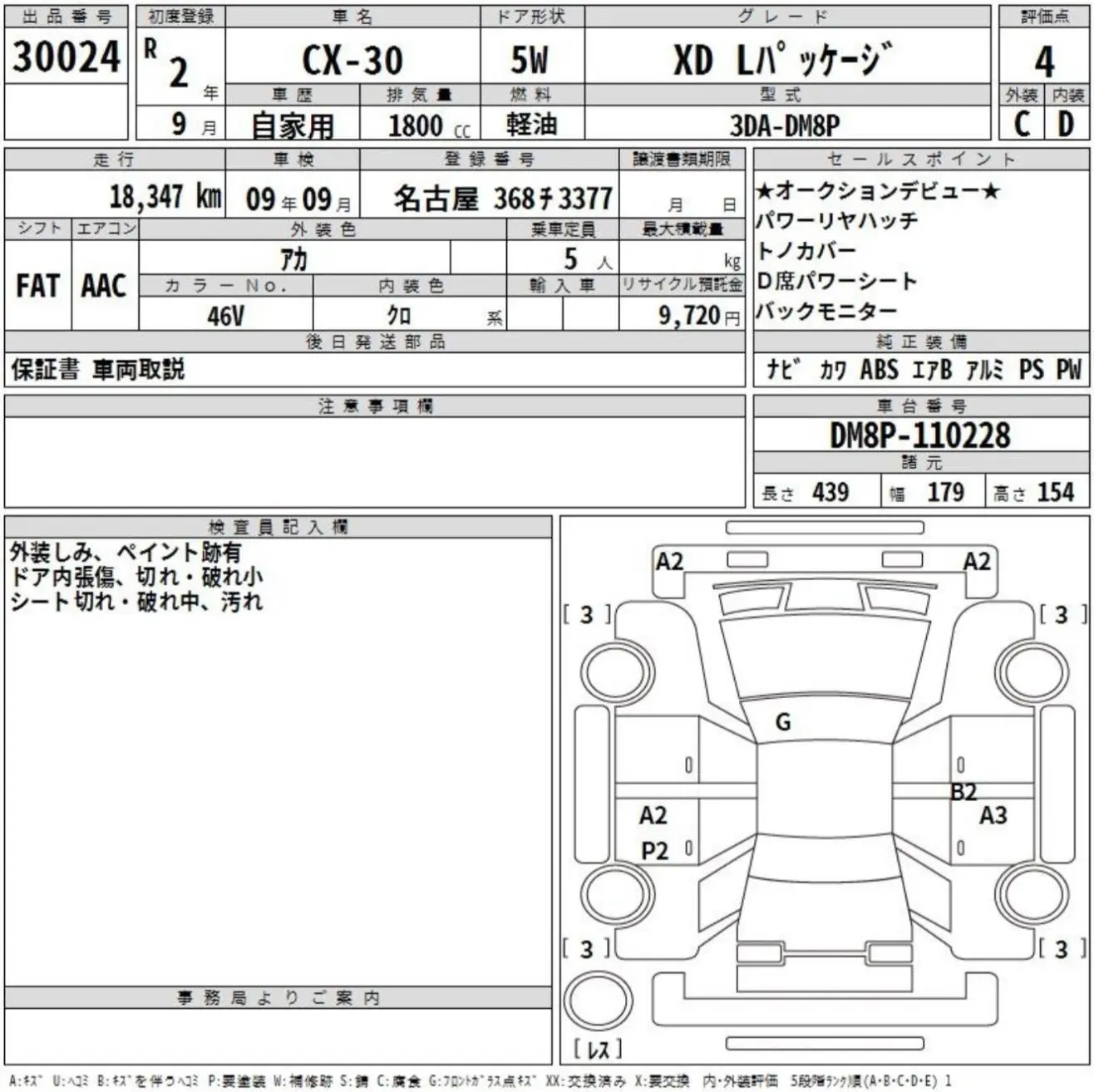Select the inspector note シート切れ・破れ中、汚れ
The width and height of the screenshot is (1094, 1092).
[136, 601]
